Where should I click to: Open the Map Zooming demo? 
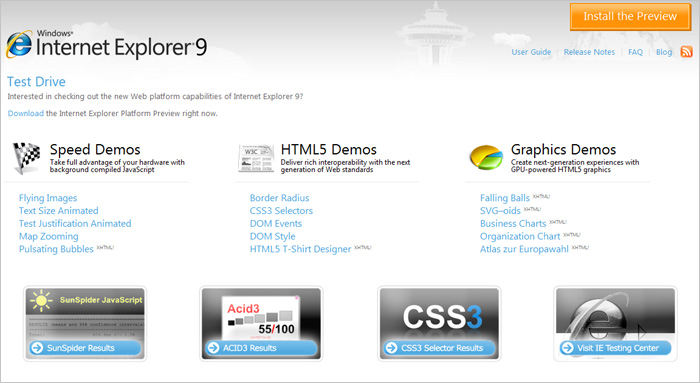click(x=49, y=236)
